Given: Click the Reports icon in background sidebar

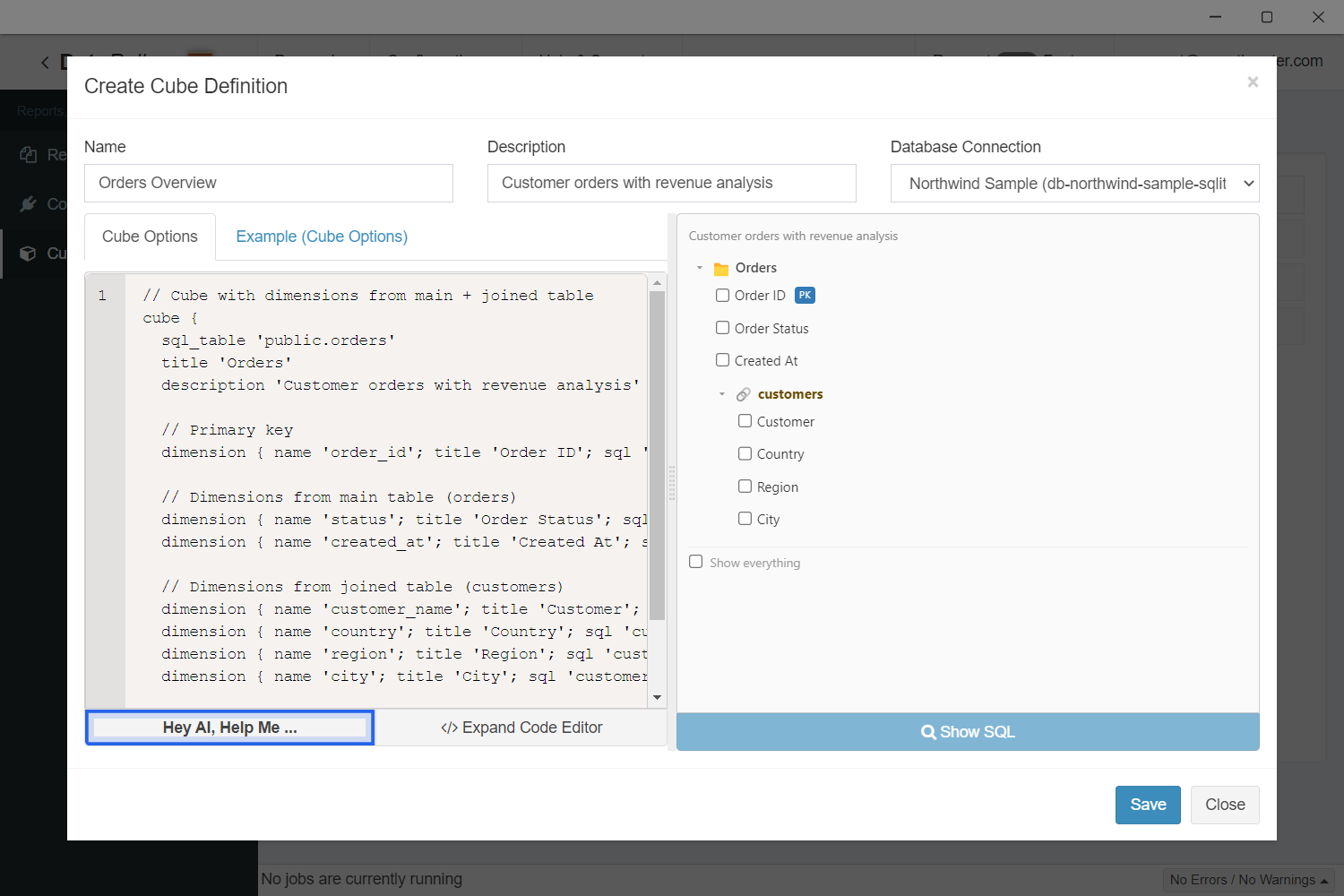Looking at the screenshot, I should (x=29, y=154).
